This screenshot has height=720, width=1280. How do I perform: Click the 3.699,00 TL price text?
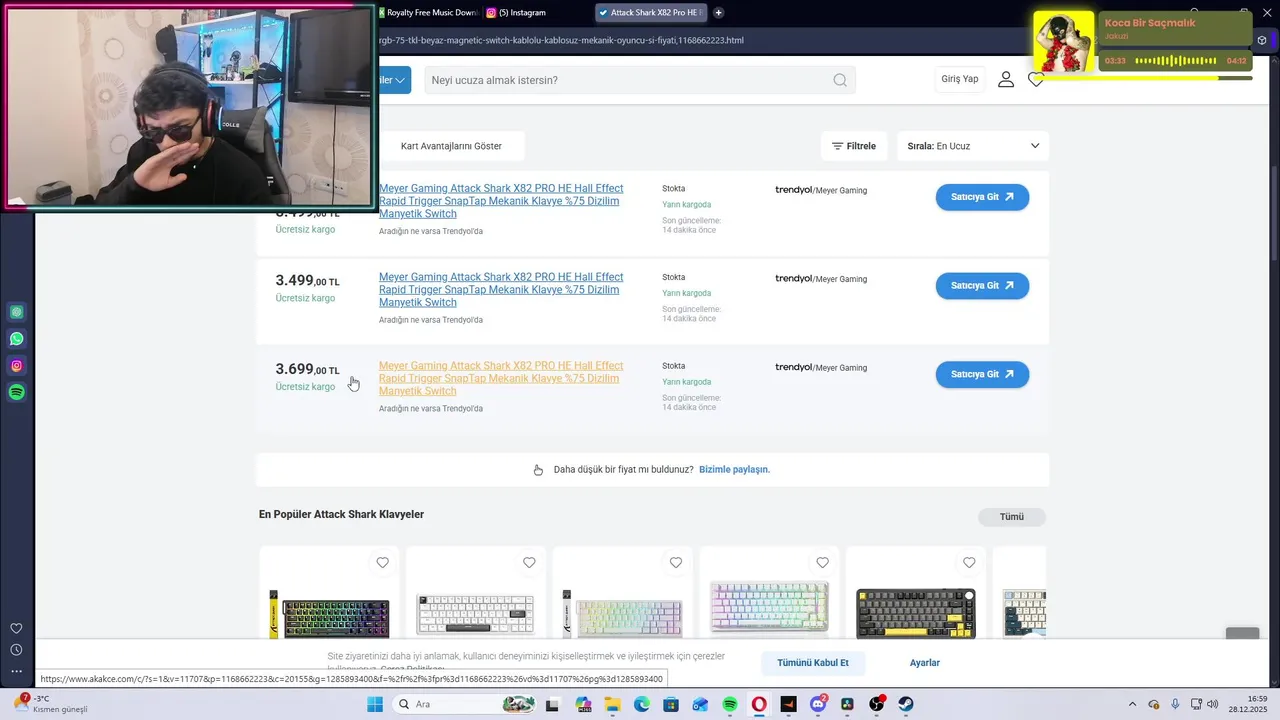point(308,369)
